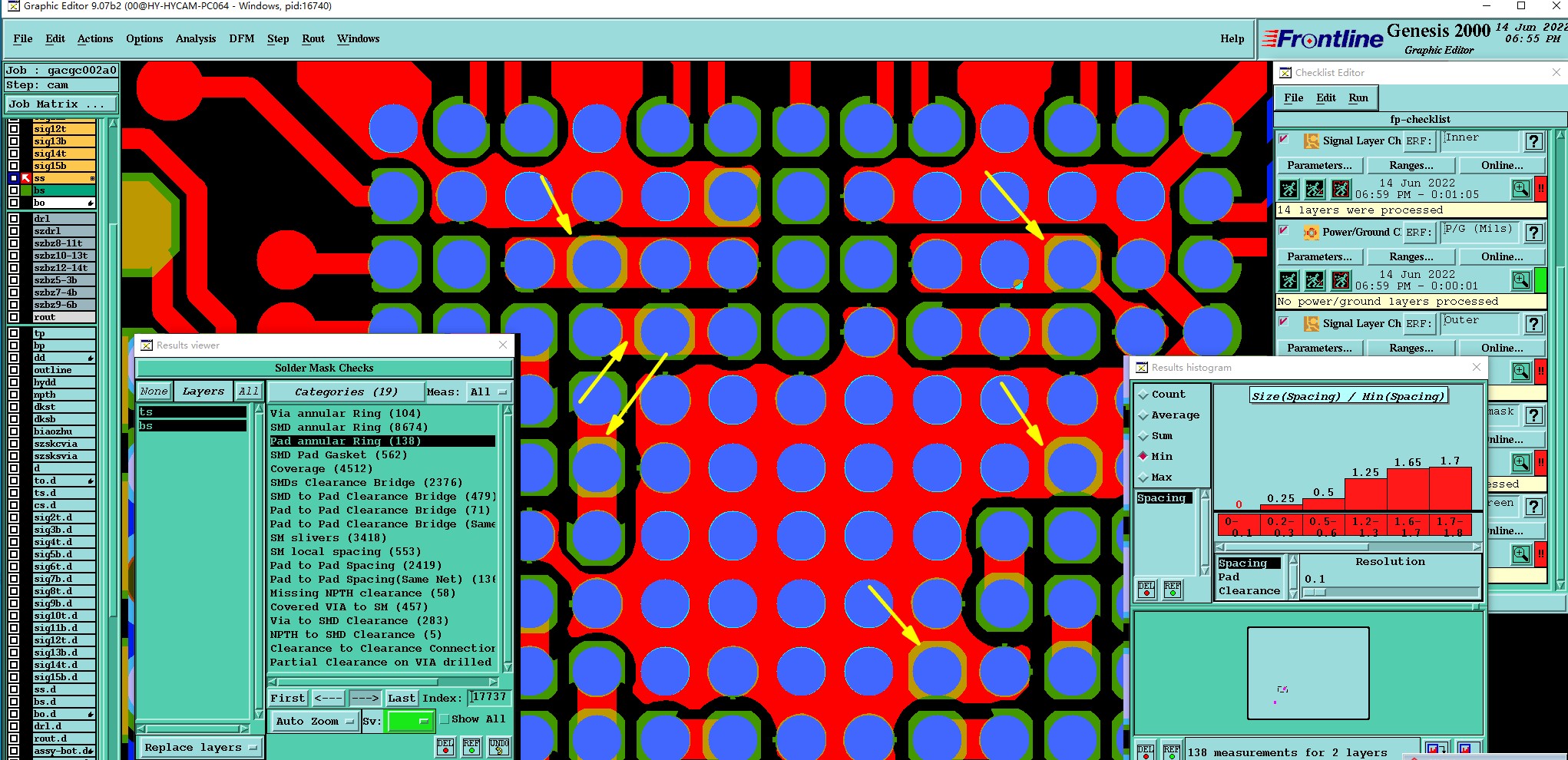Click the 1.6-1.7 histogram range swatch
The height and width of the screenshot is (760, 1568).
(x=1408, y=526)
